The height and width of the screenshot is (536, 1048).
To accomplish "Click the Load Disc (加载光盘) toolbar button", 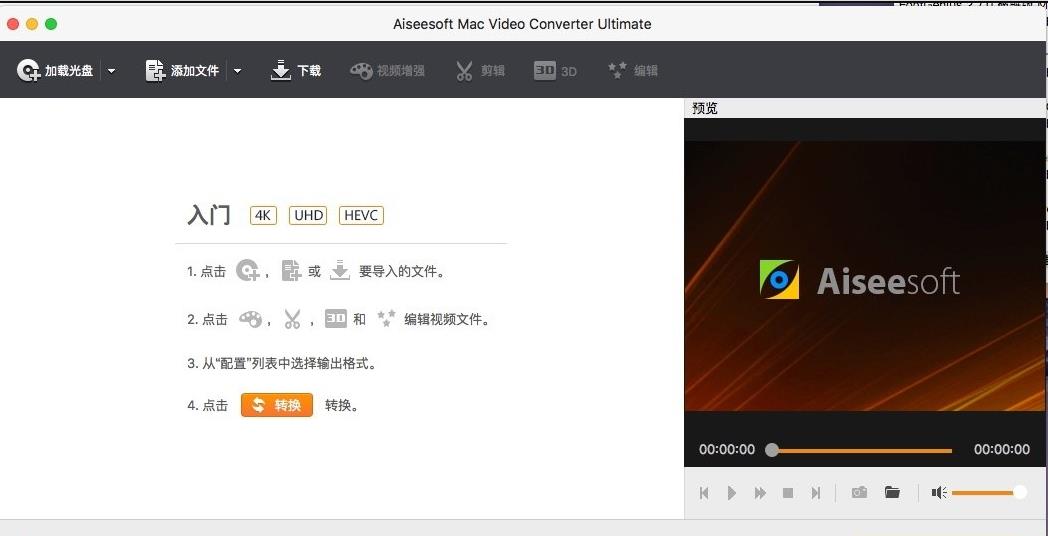I will [55, 70].
